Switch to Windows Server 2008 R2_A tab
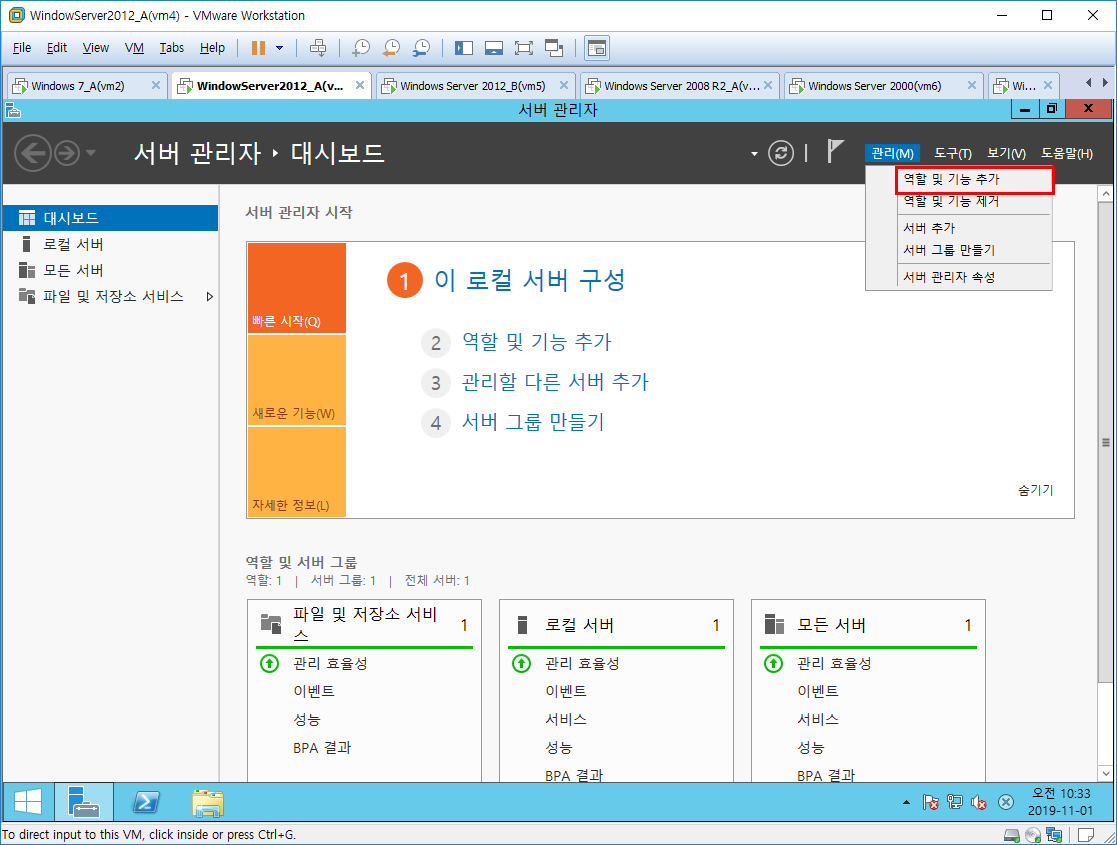 pyautogui.click(x=677, y=85)
